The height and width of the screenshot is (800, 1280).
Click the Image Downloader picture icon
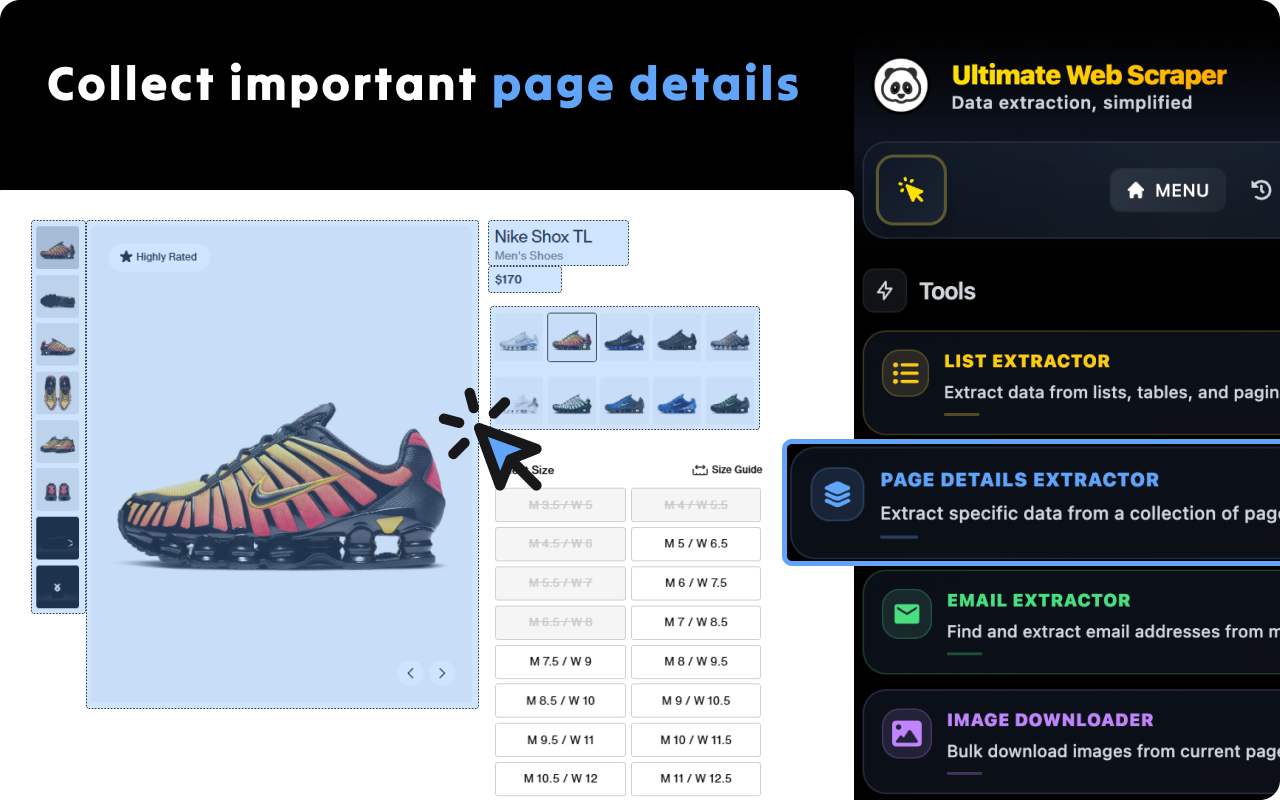[905, 733]
